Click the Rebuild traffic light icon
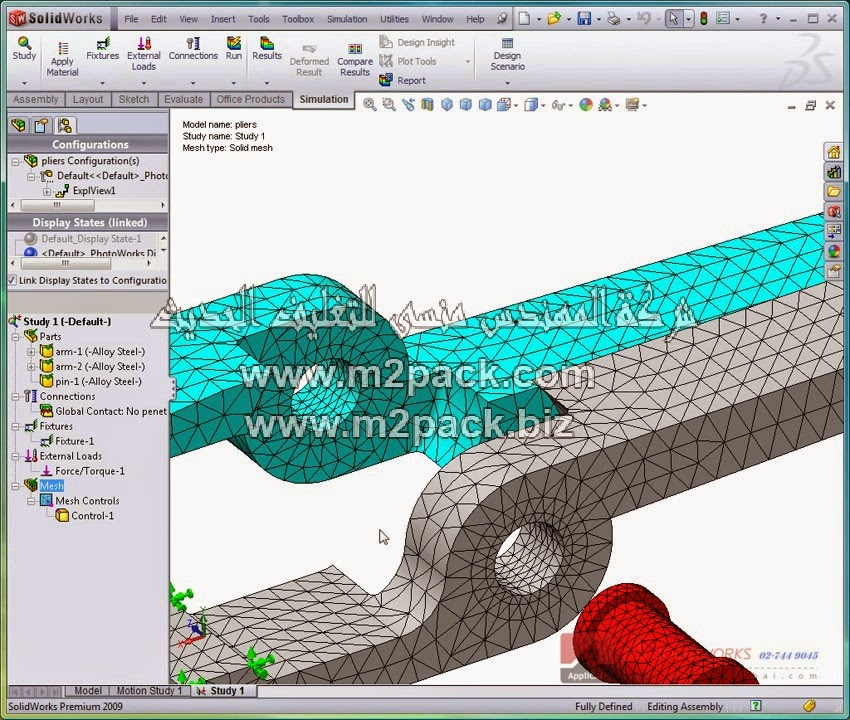This screenshot has height=720, width=850. [x=704, y=19]
